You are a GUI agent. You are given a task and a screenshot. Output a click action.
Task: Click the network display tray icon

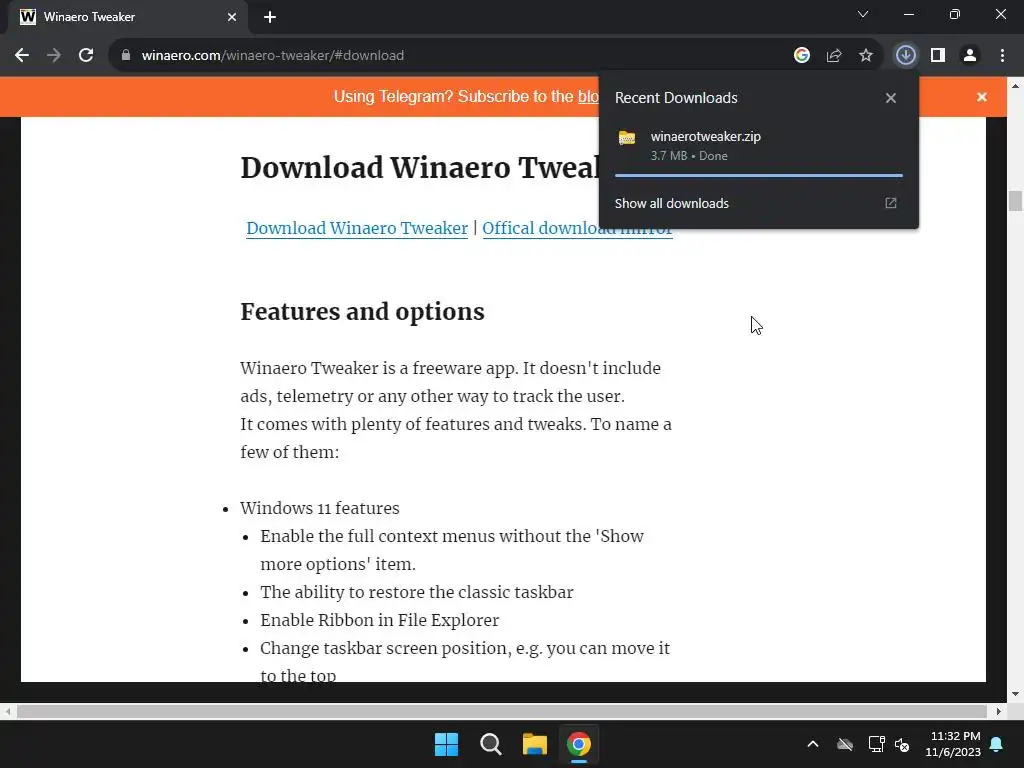pos(876,744)
